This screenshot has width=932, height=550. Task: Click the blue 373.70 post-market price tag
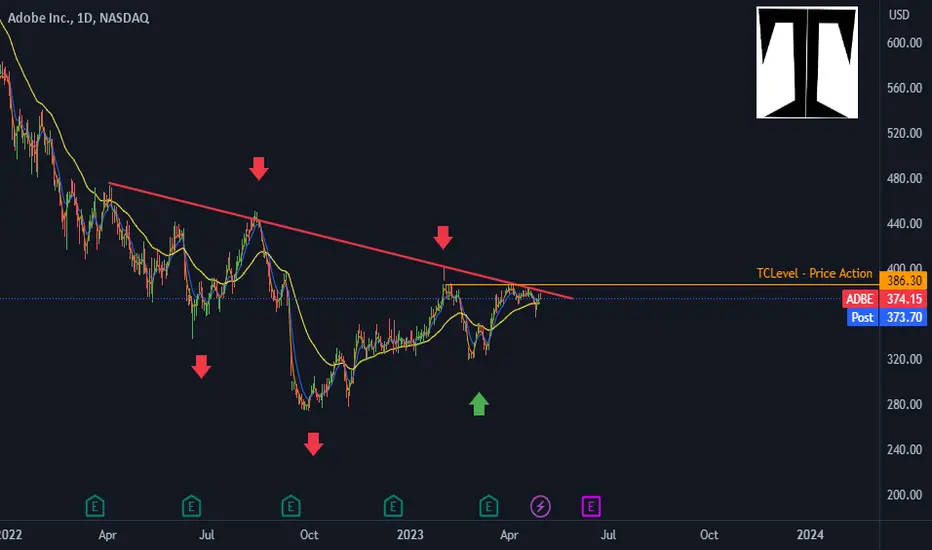(x=903, y=318)
